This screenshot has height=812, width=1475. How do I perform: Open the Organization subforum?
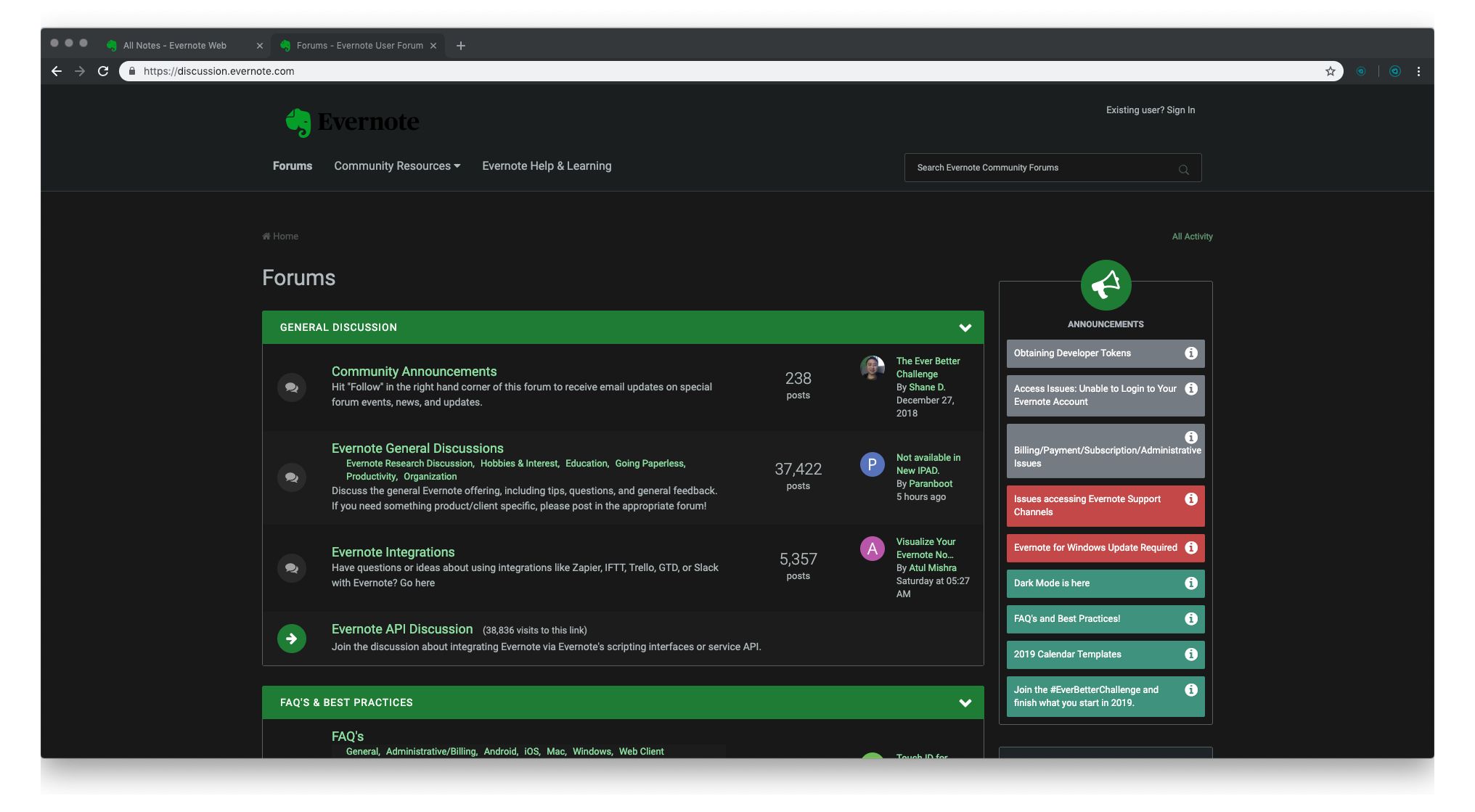click(430, 477)
